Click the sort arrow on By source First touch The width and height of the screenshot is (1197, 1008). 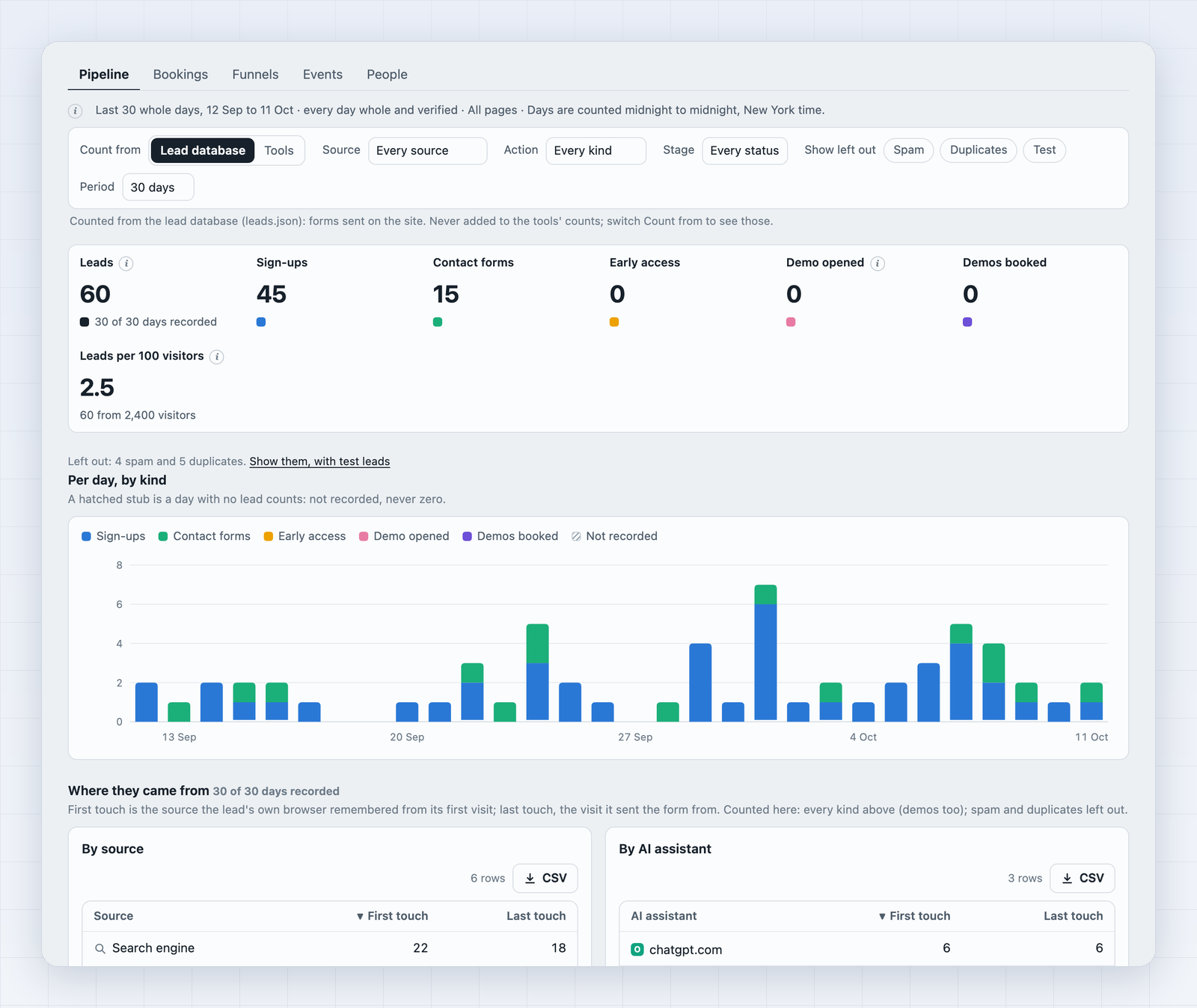360,916
